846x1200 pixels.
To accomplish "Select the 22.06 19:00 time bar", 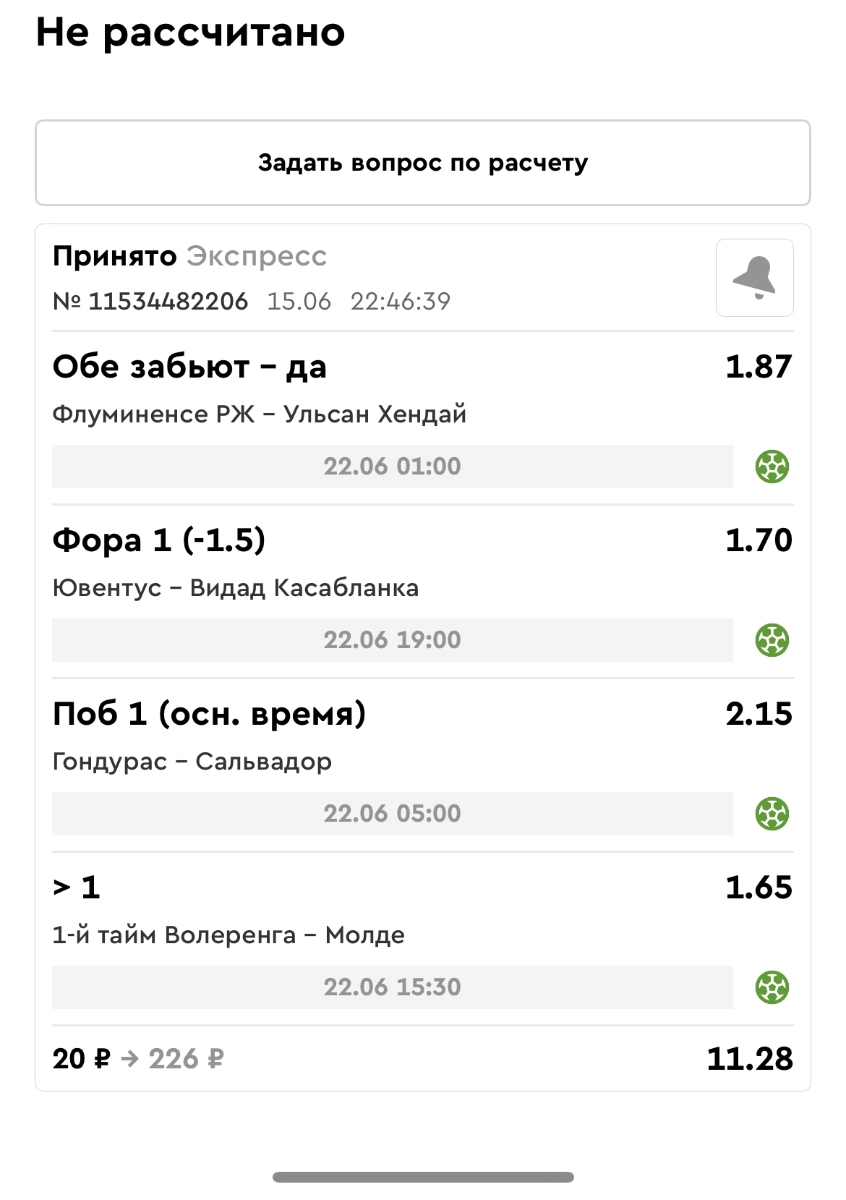I will tap(392, 640).
